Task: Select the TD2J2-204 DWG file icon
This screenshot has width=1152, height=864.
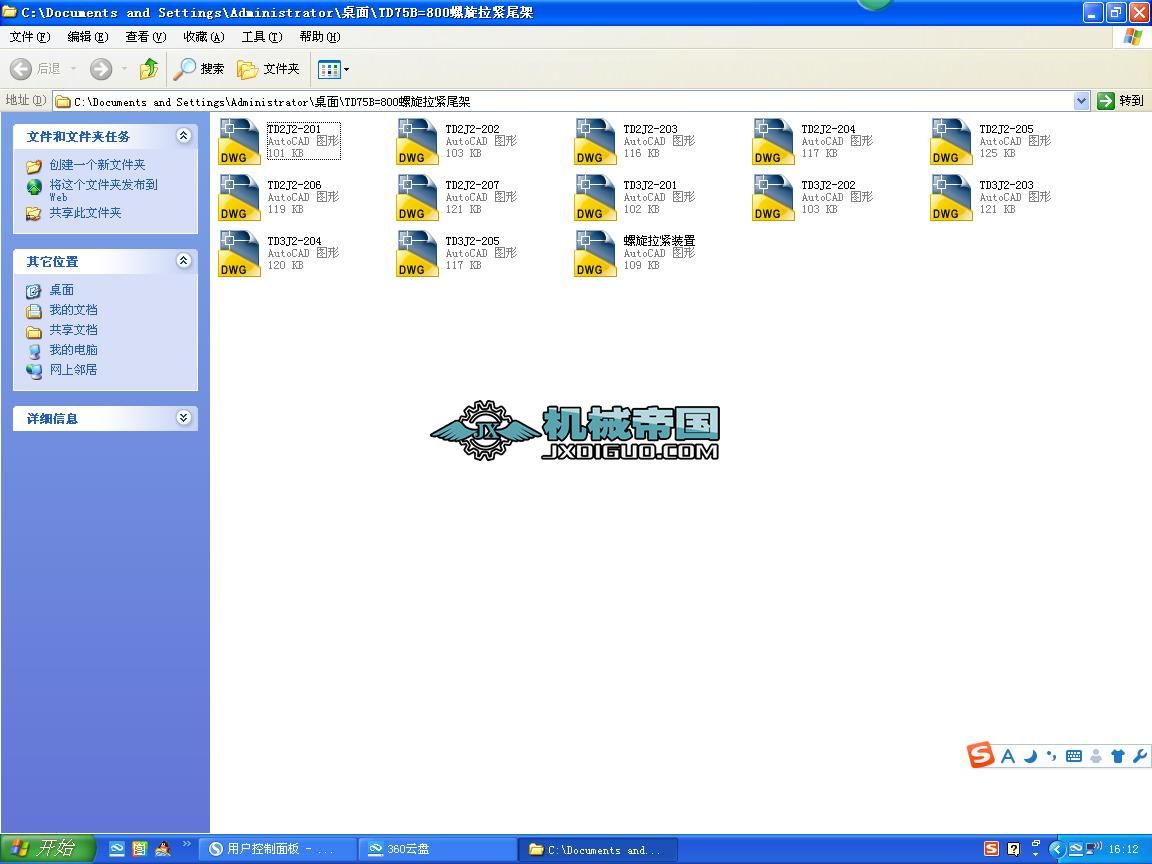Action: 773,141
